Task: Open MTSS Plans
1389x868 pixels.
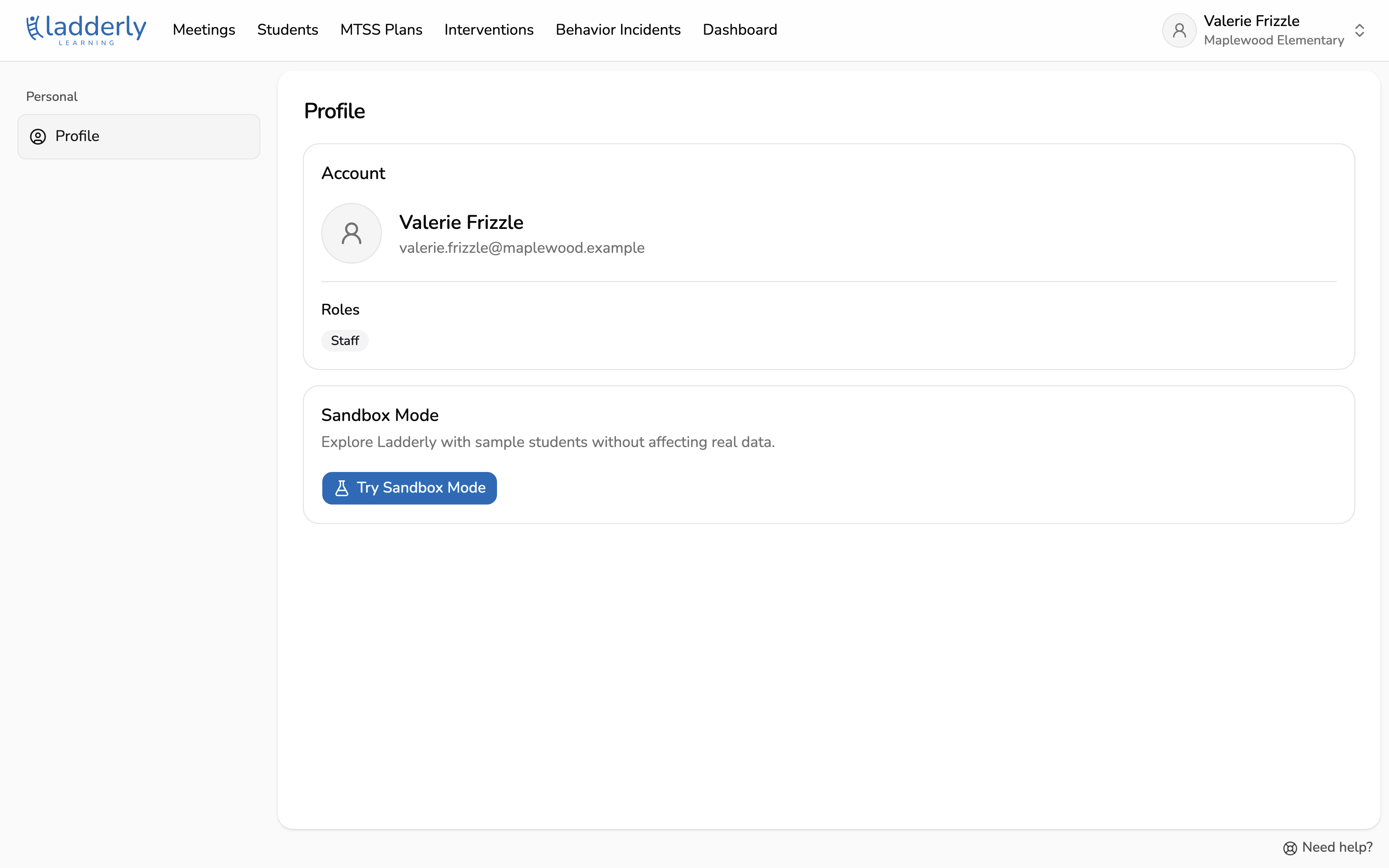Action: [381, 30]
